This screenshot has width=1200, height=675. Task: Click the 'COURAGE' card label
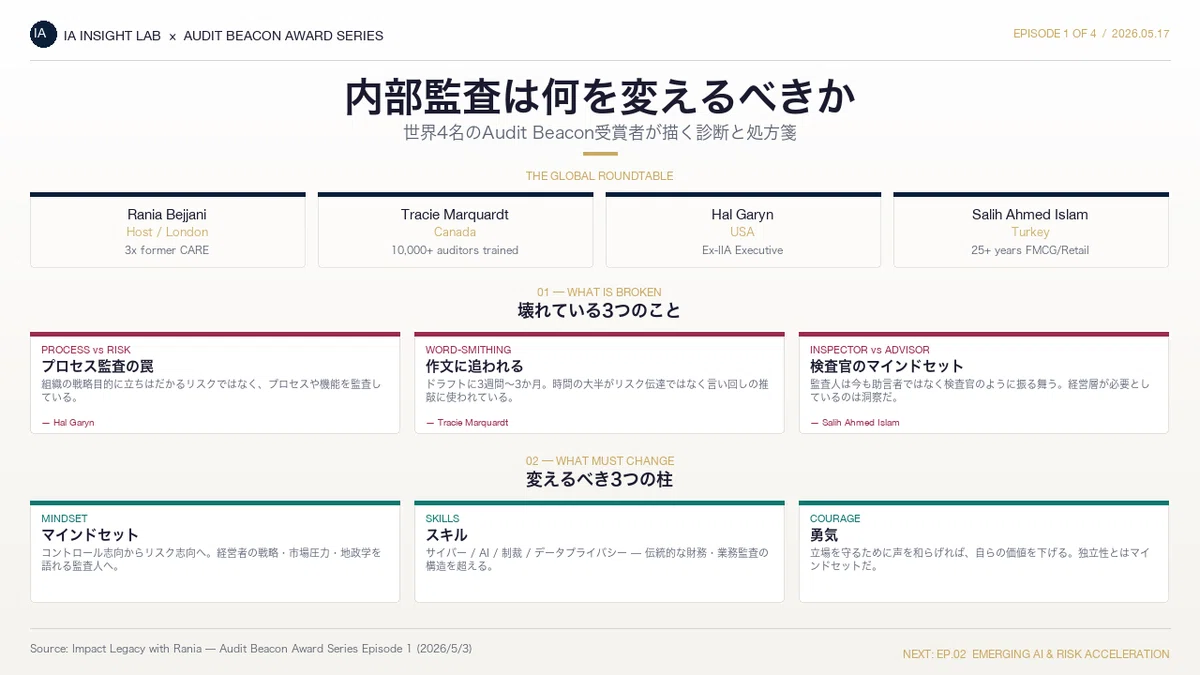pos(835,519)
